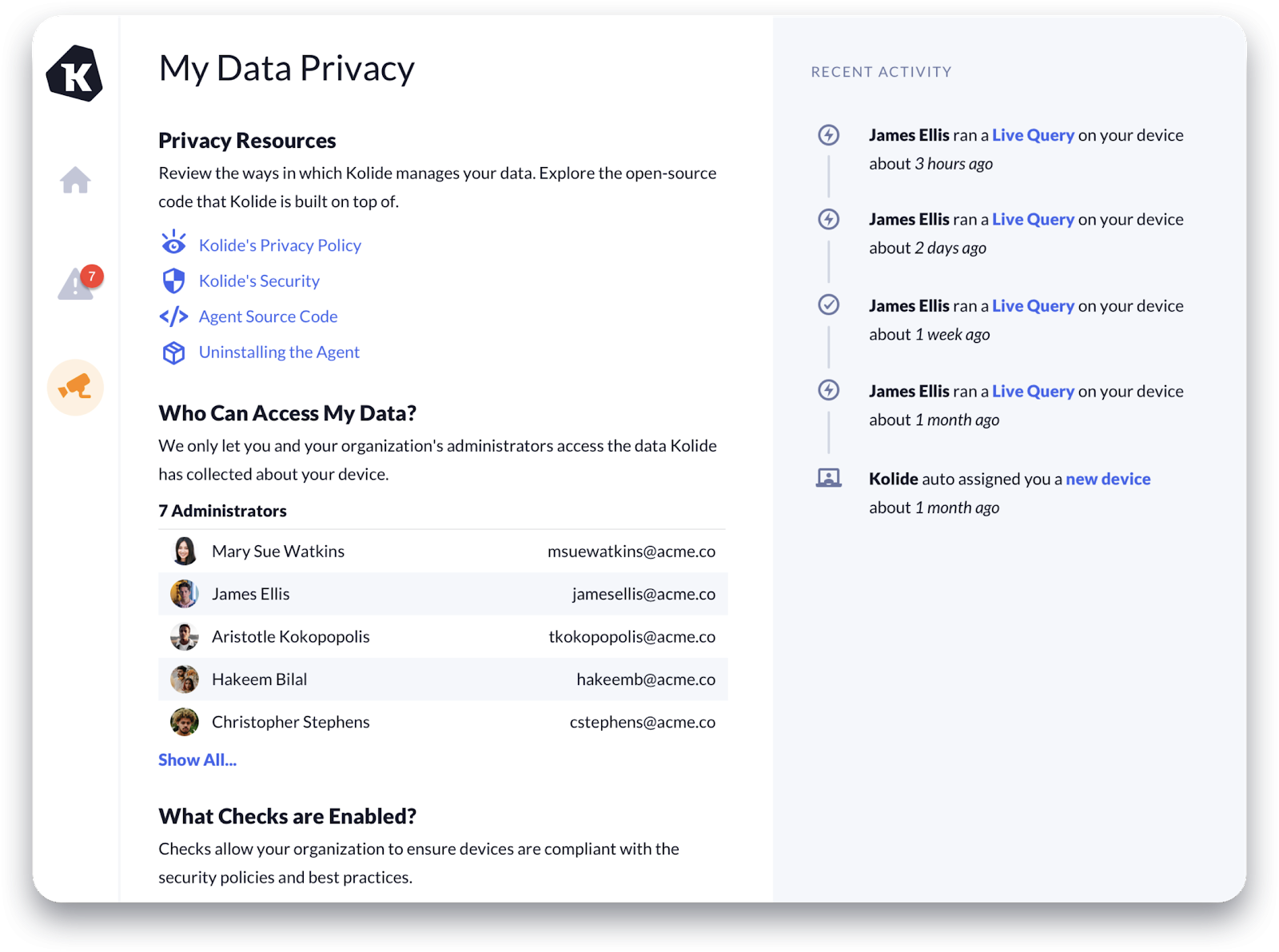
Task: Click the shield icon beside Kolide's Security
Action: (173, 281)
